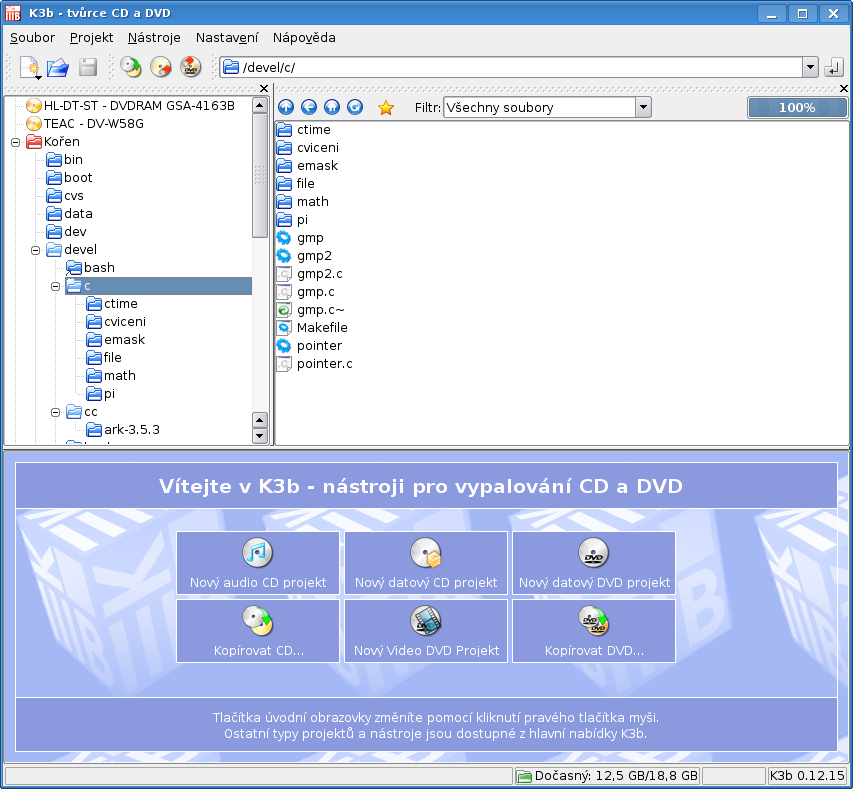Open the Nastavení menu

227,38
